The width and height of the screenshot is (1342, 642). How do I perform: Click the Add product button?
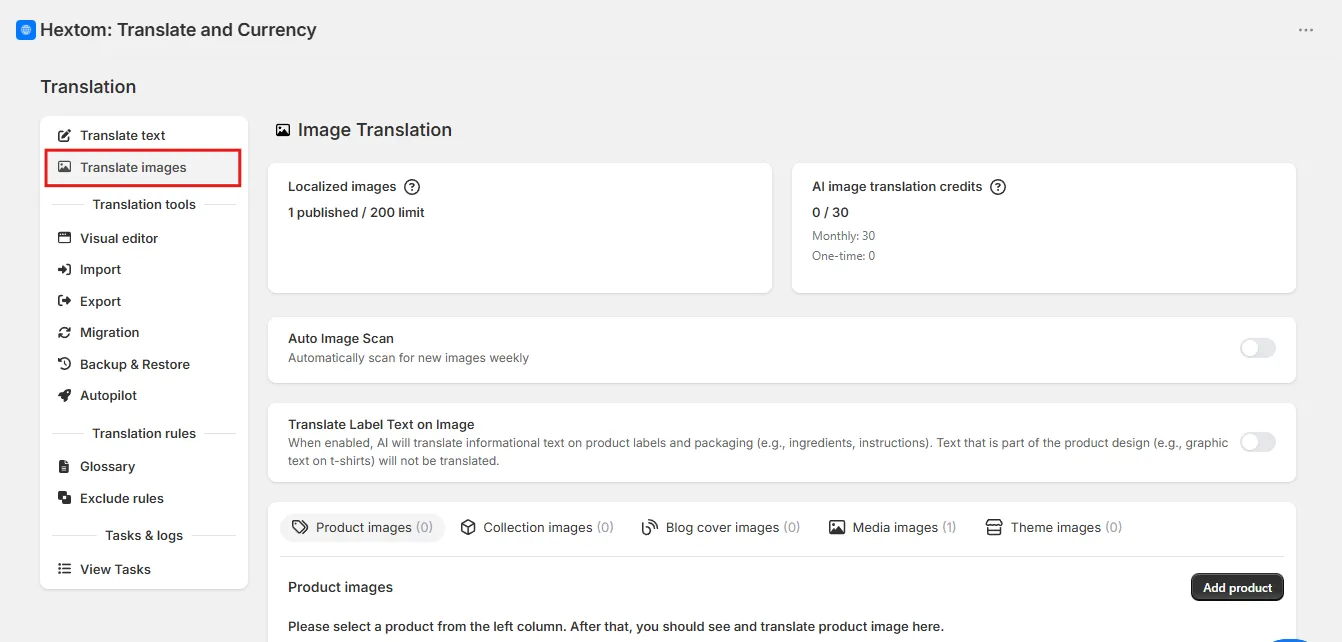pyautogui.click(x=1237, y=587)
